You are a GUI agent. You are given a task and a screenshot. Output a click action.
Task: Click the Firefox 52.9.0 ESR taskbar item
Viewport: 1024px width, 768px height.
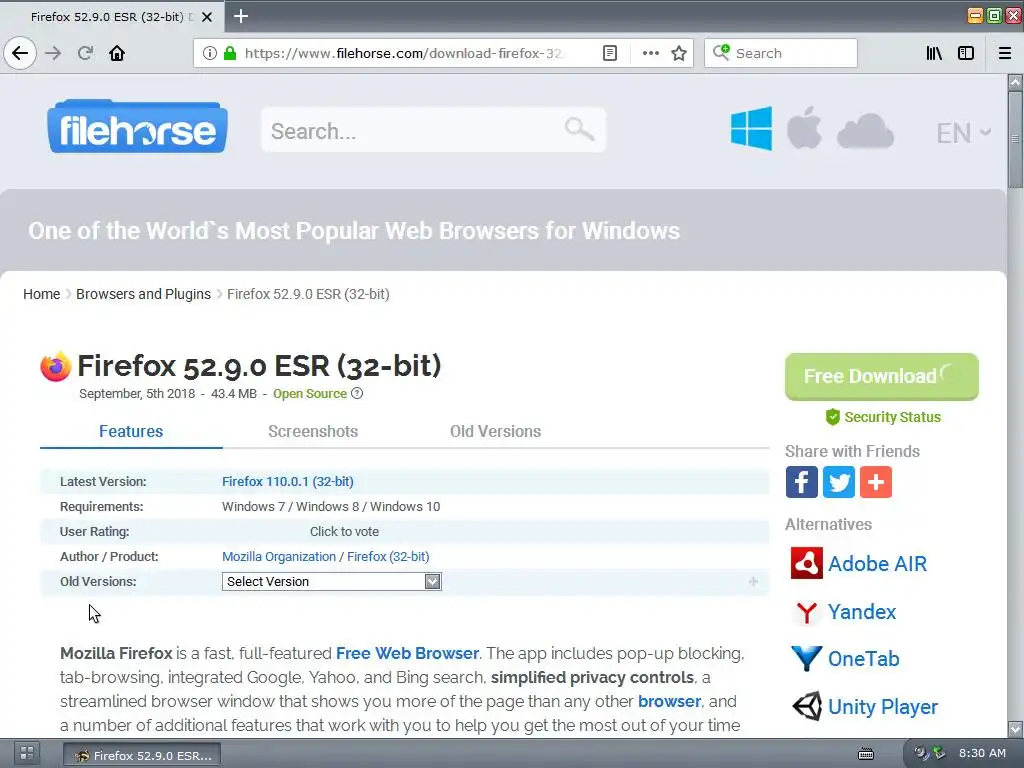(142, 755)
